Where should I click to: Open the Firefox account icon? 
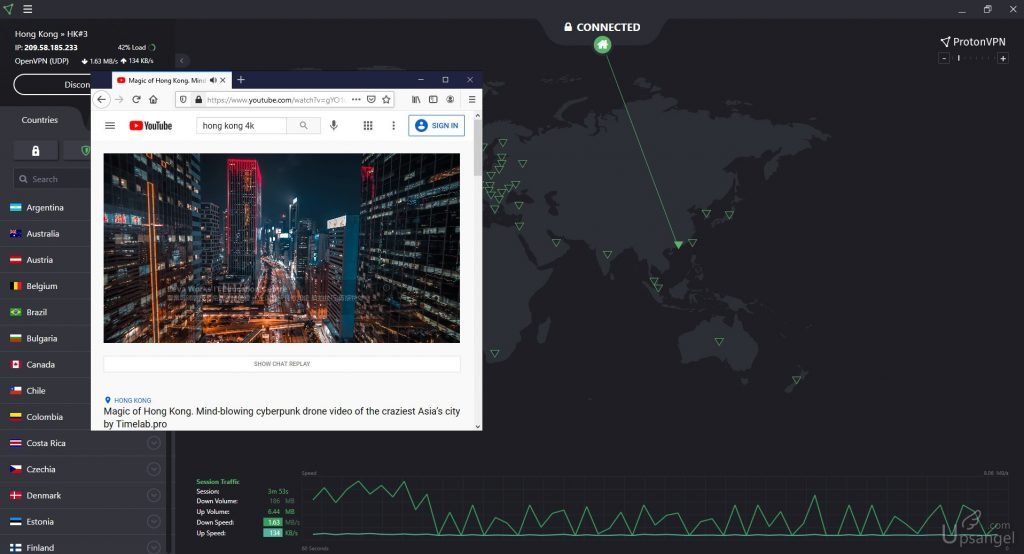pyautogui.click(x=450, y=99)
